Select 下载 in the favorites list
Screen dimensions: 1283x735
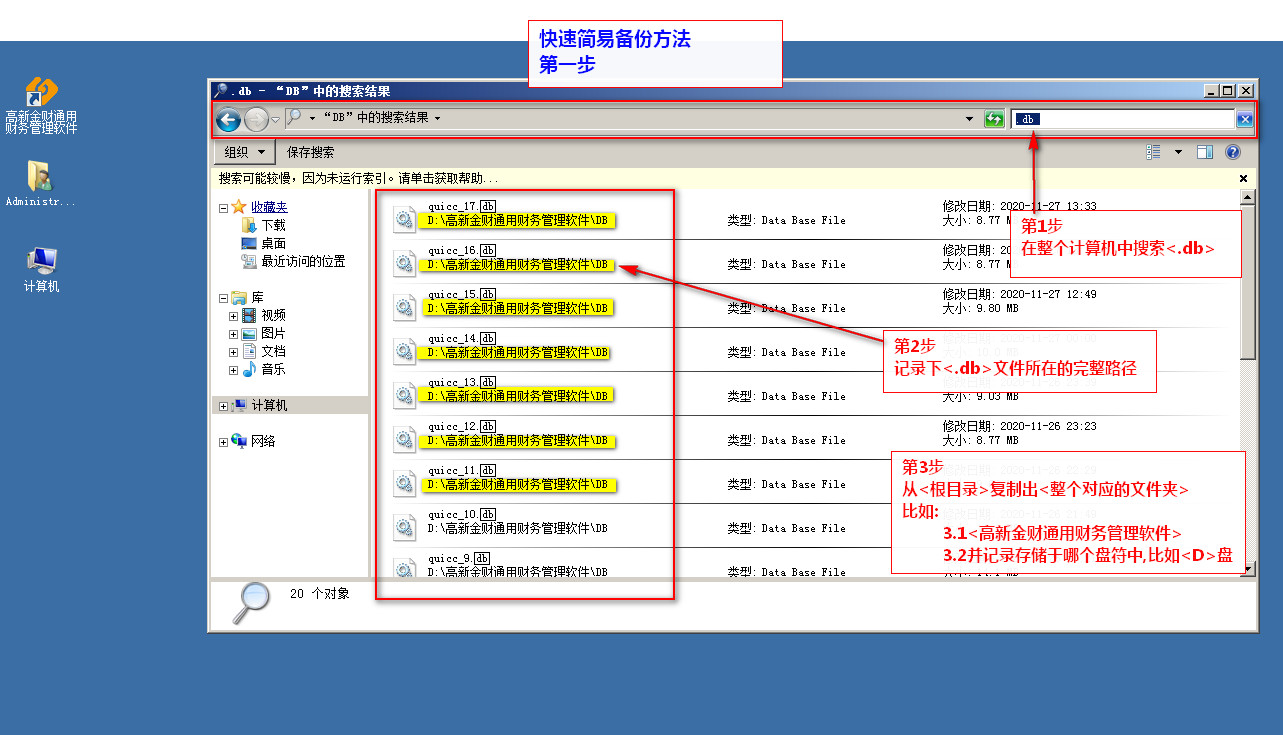tap(273, 225)
